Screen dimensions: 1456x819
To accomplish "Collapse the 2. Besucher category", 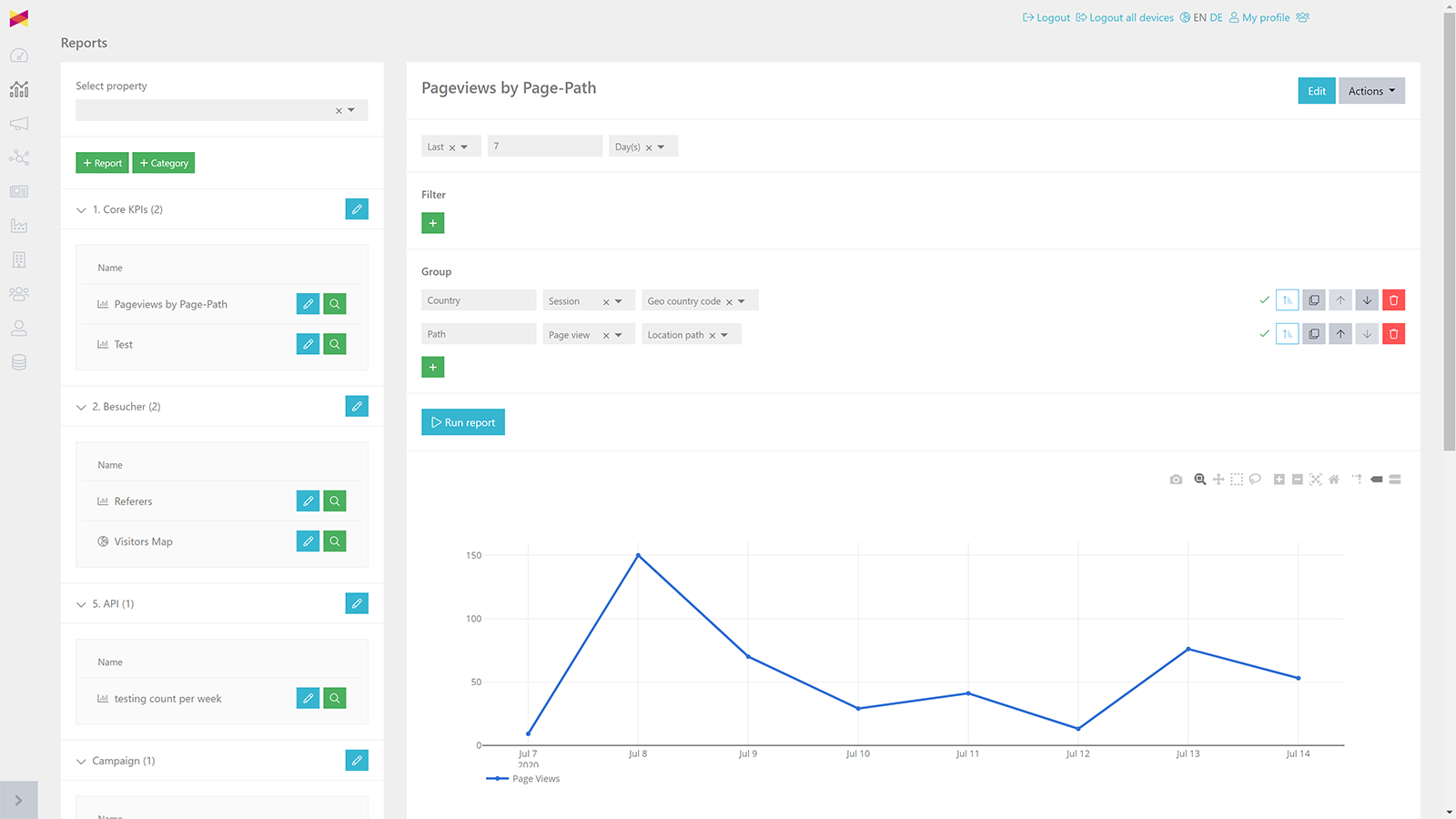I will coord(81,407).
